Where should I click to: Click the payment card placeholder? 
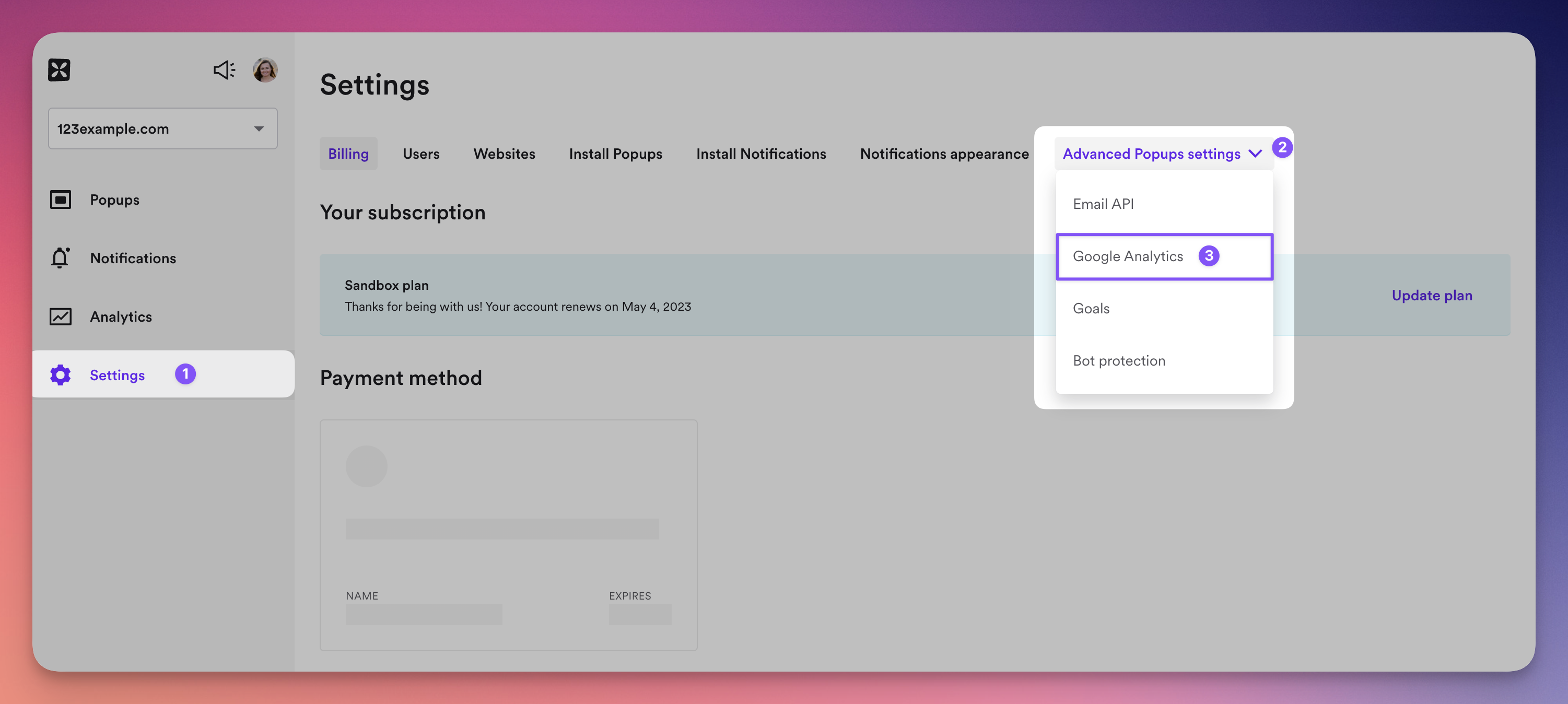[x=508, y=535]
